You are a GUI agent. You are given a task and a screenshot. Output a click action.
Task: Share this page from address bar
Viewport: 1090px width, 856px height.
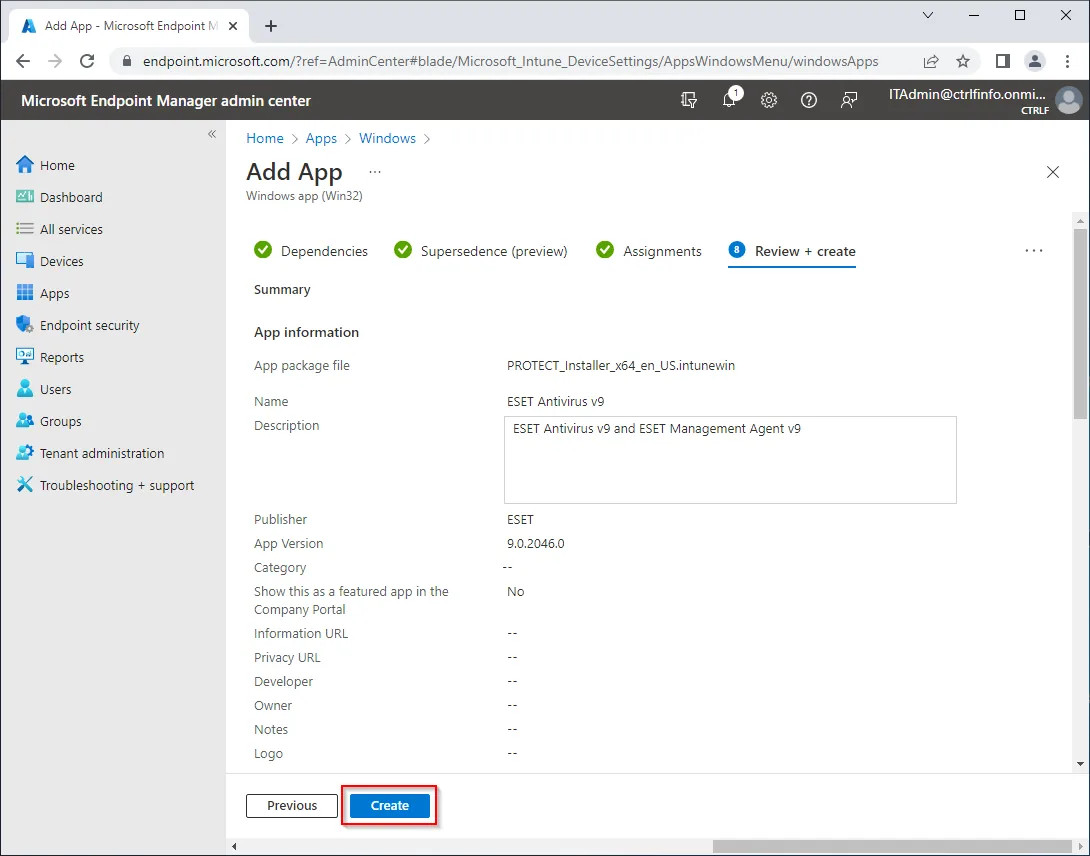click(x=931, y=61)
